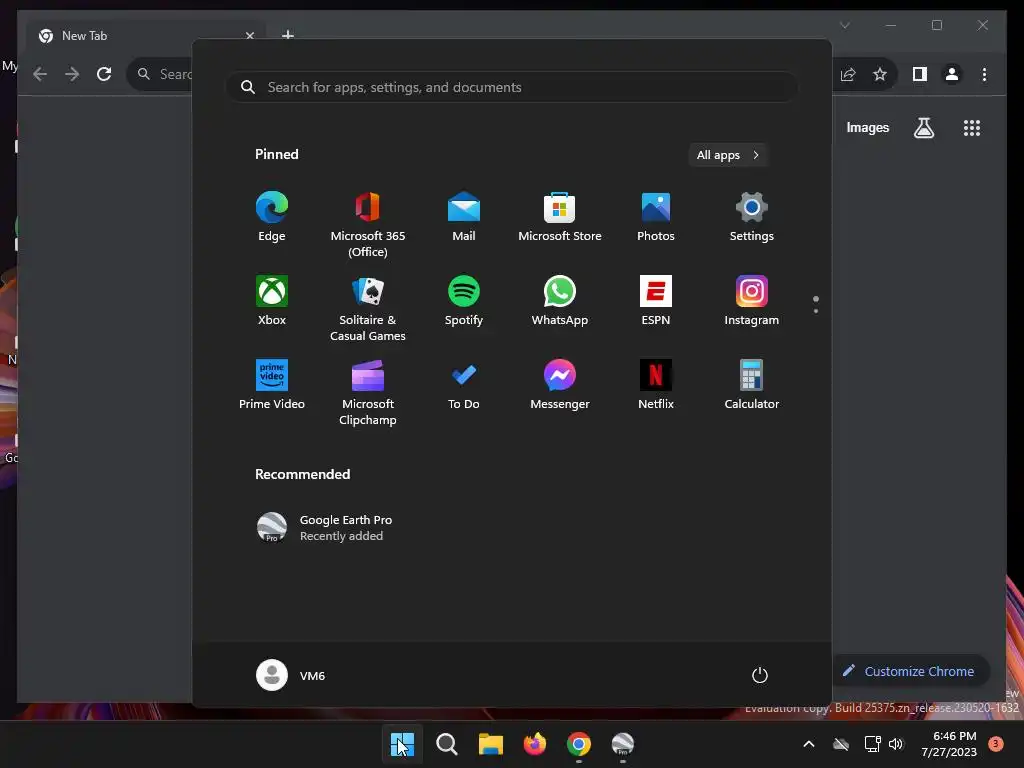This screenshot has height=768, width=1024.
Task: Launch the Photos app
Action: pyautogui.click(x=656, y=217)
